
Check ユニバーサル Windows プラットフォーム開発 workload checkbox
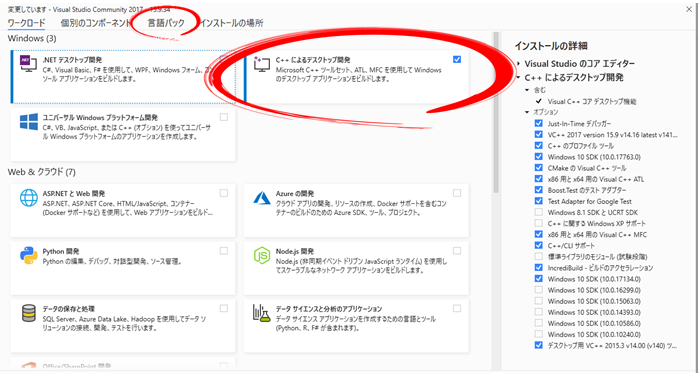click(224, 117)
